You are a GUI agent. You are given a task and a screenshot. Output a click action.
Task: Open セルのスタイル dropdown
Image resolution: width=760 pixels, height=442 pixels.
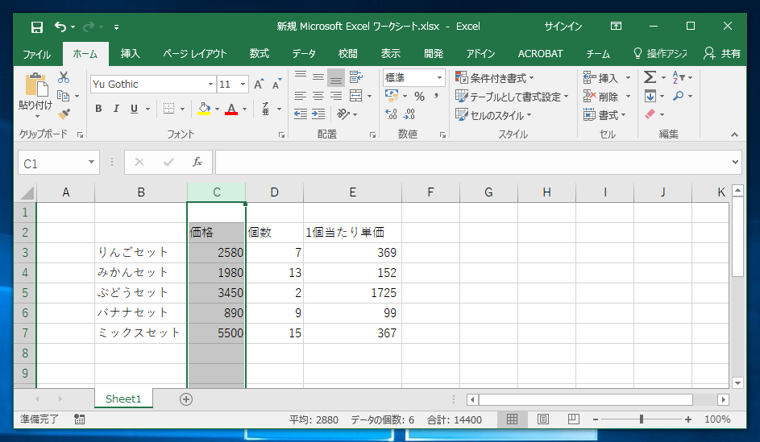[x=493, y=115]
